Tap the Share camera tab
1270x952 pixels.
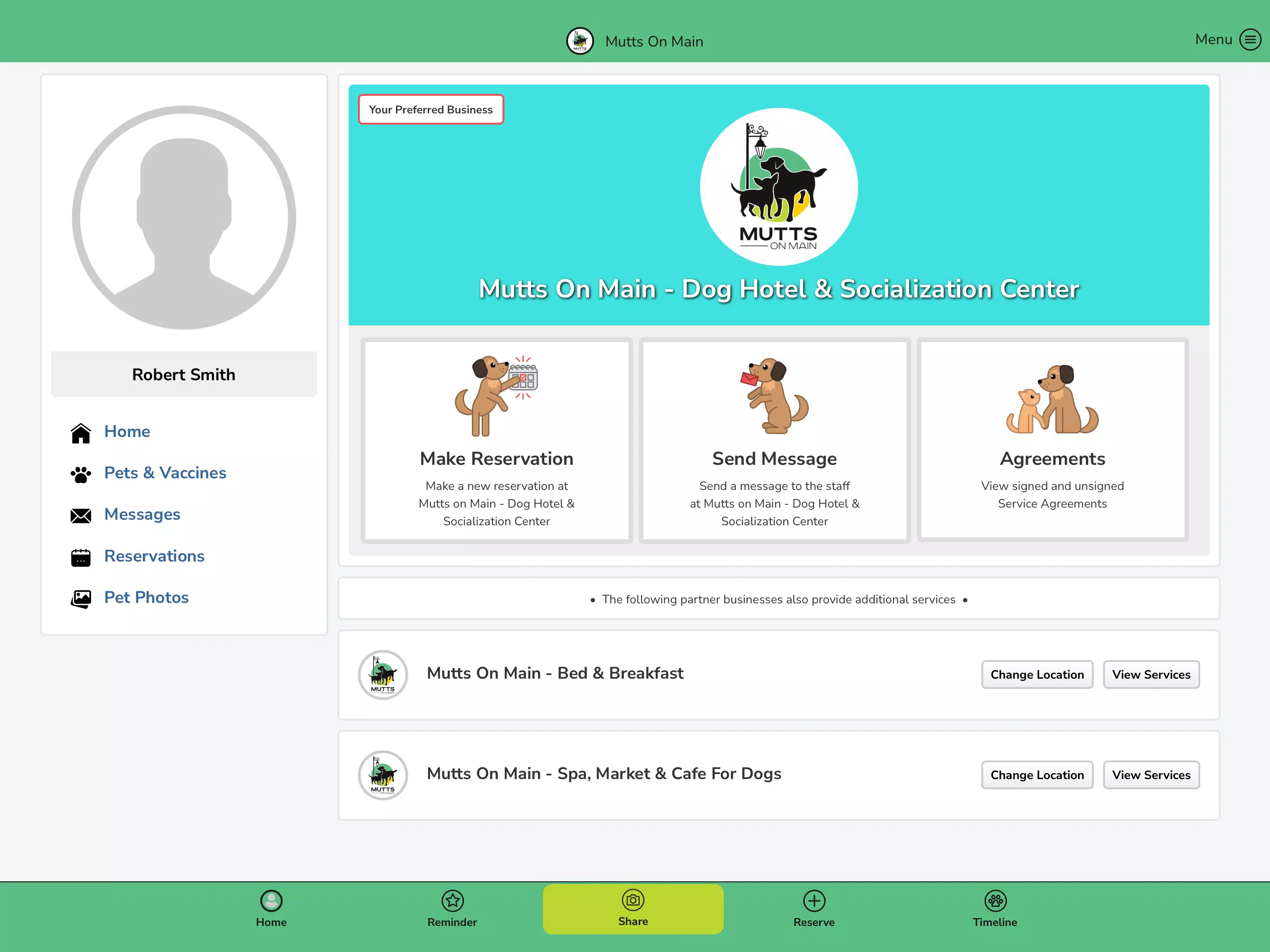633,908
